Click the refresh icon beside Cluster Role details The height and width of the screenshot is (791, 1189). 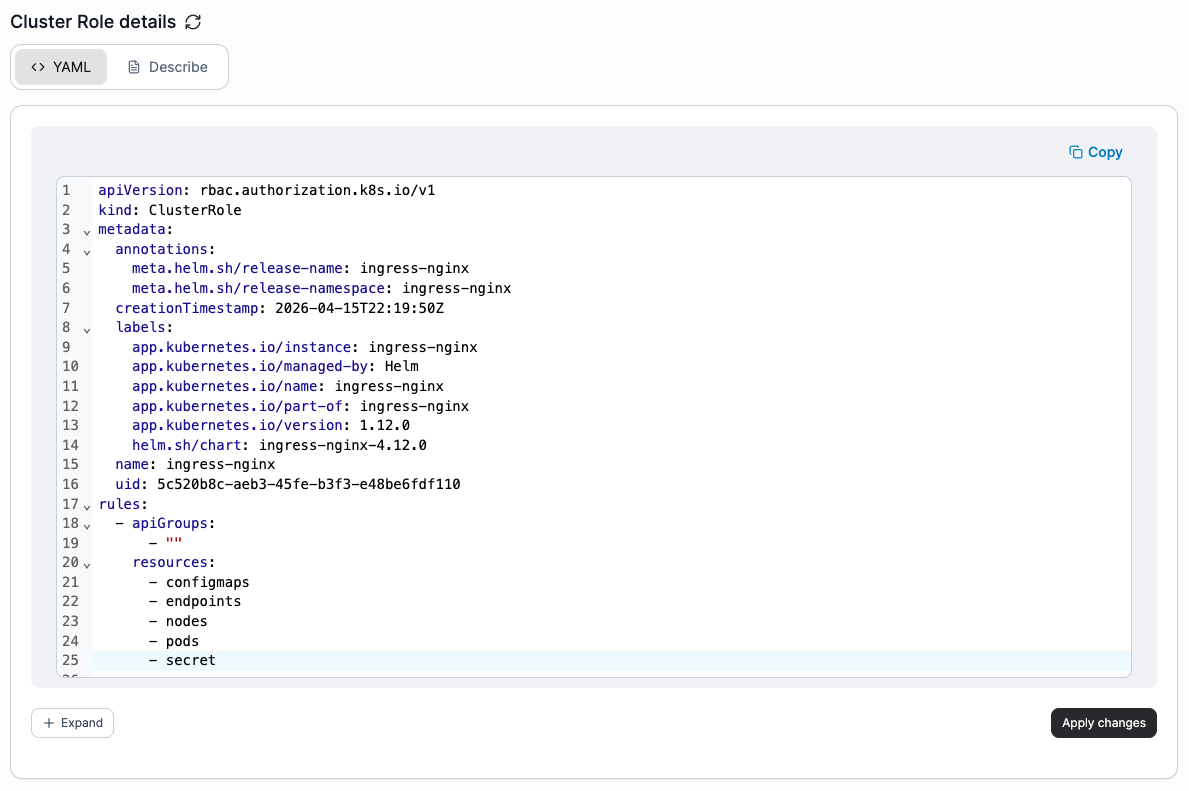tap(193, 22)
